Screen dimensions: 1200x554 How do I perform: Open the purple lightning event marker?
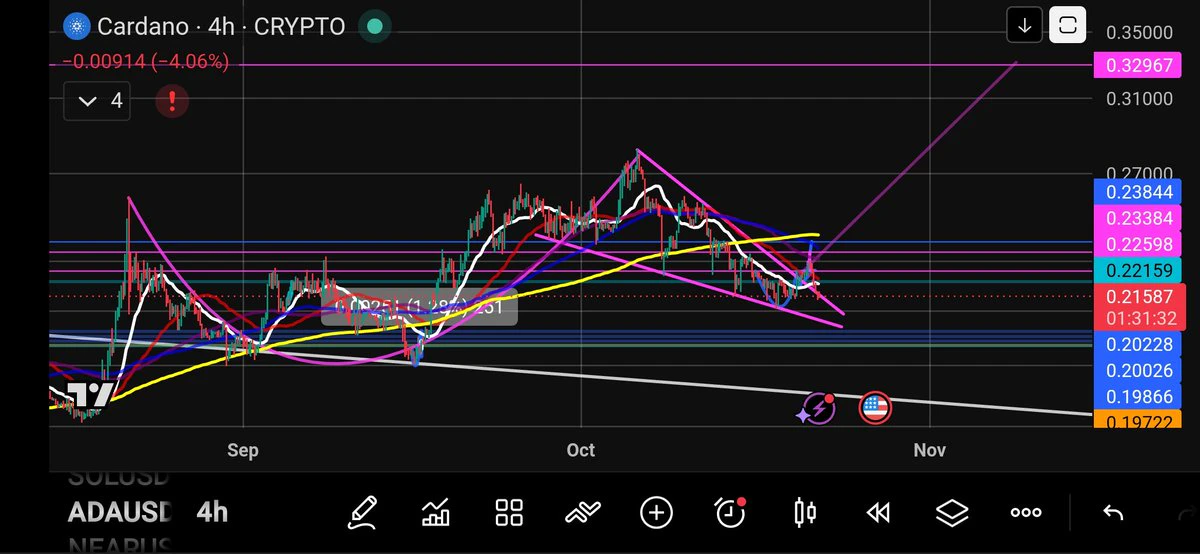point(817,407)
